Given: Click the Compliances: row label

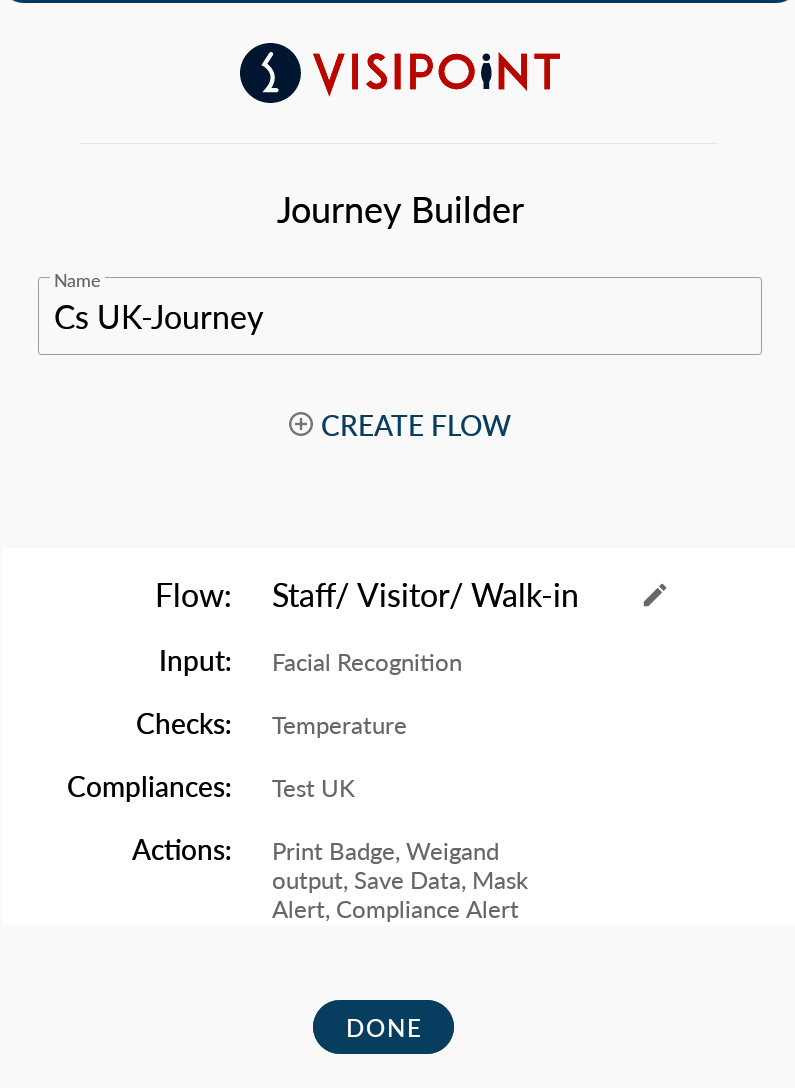Looking at the screenshot, I should coord(149,788).
